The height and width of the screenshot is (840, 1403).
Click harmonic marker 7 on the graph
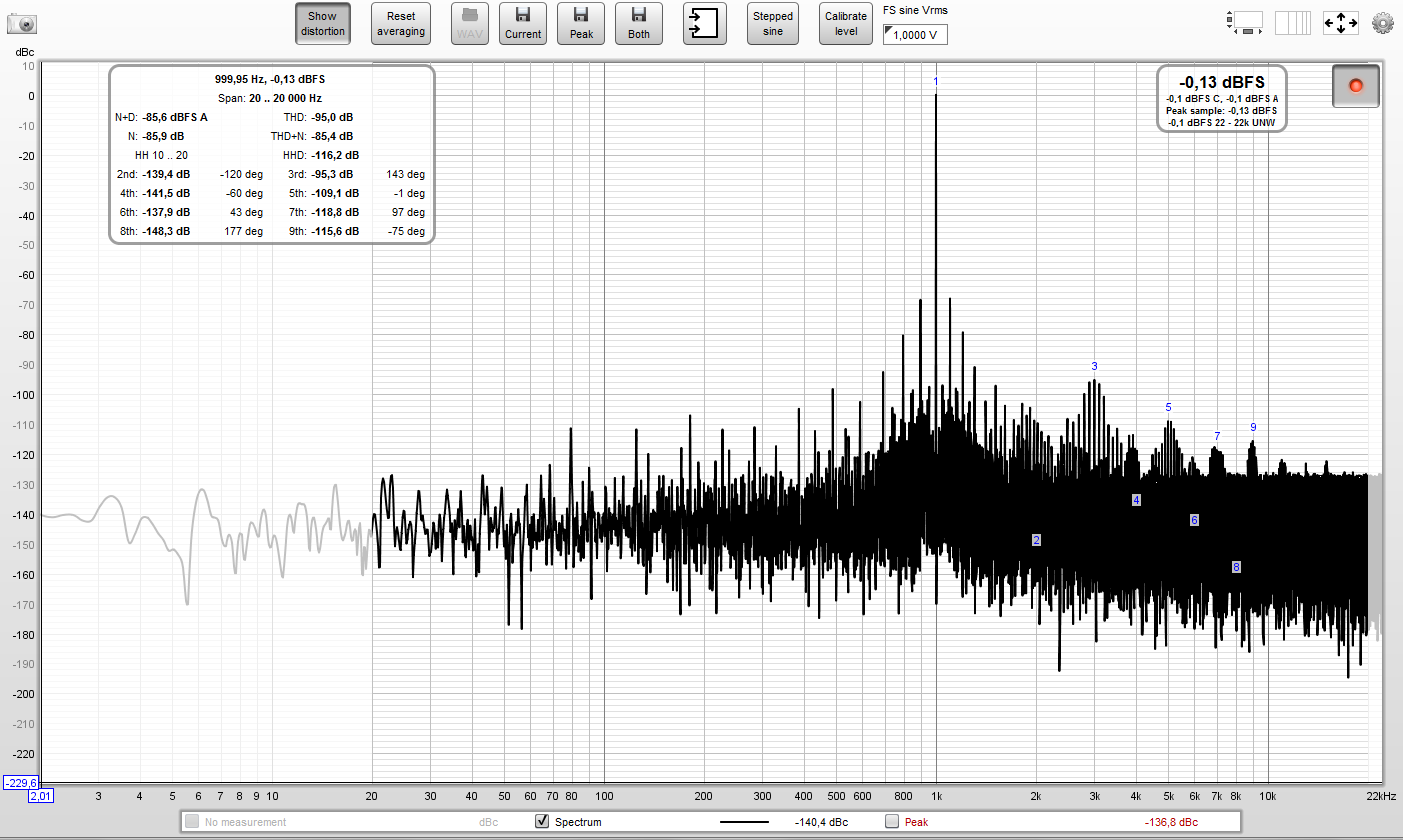tap(1217, 436)
